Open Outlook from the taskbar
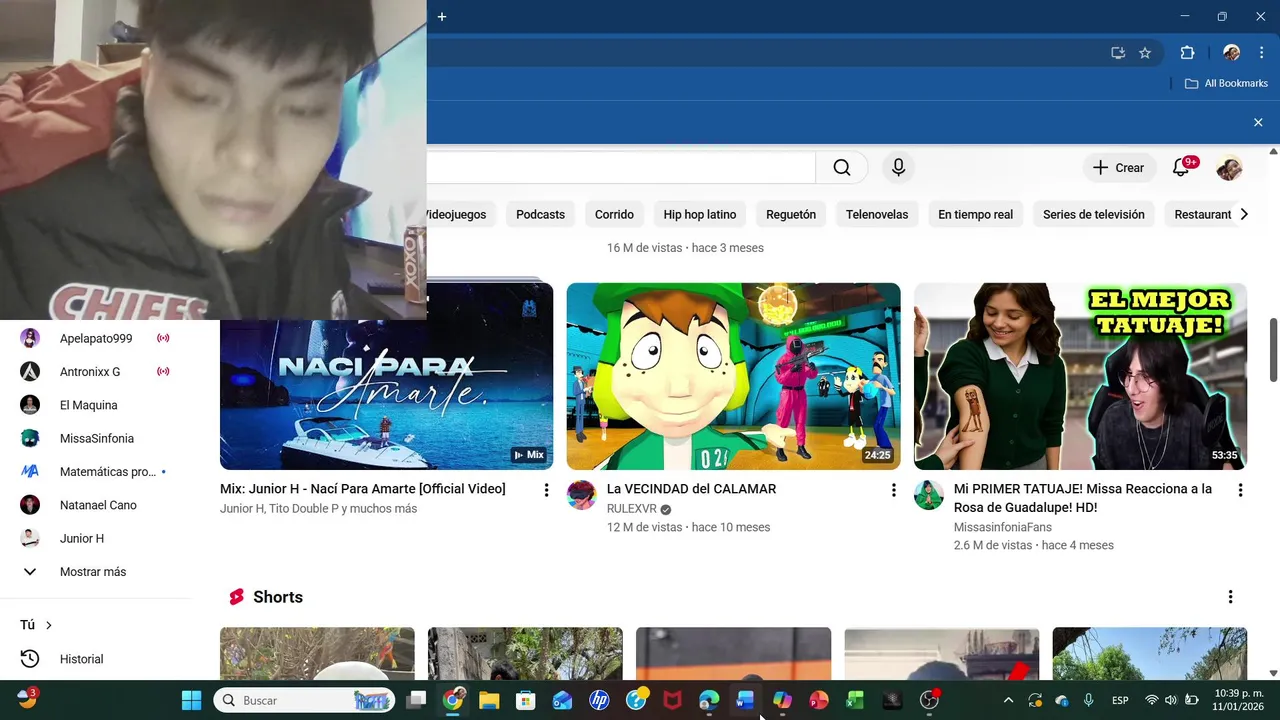The image size is (1280, 720). pyautogui.click(x=562, y=700)
